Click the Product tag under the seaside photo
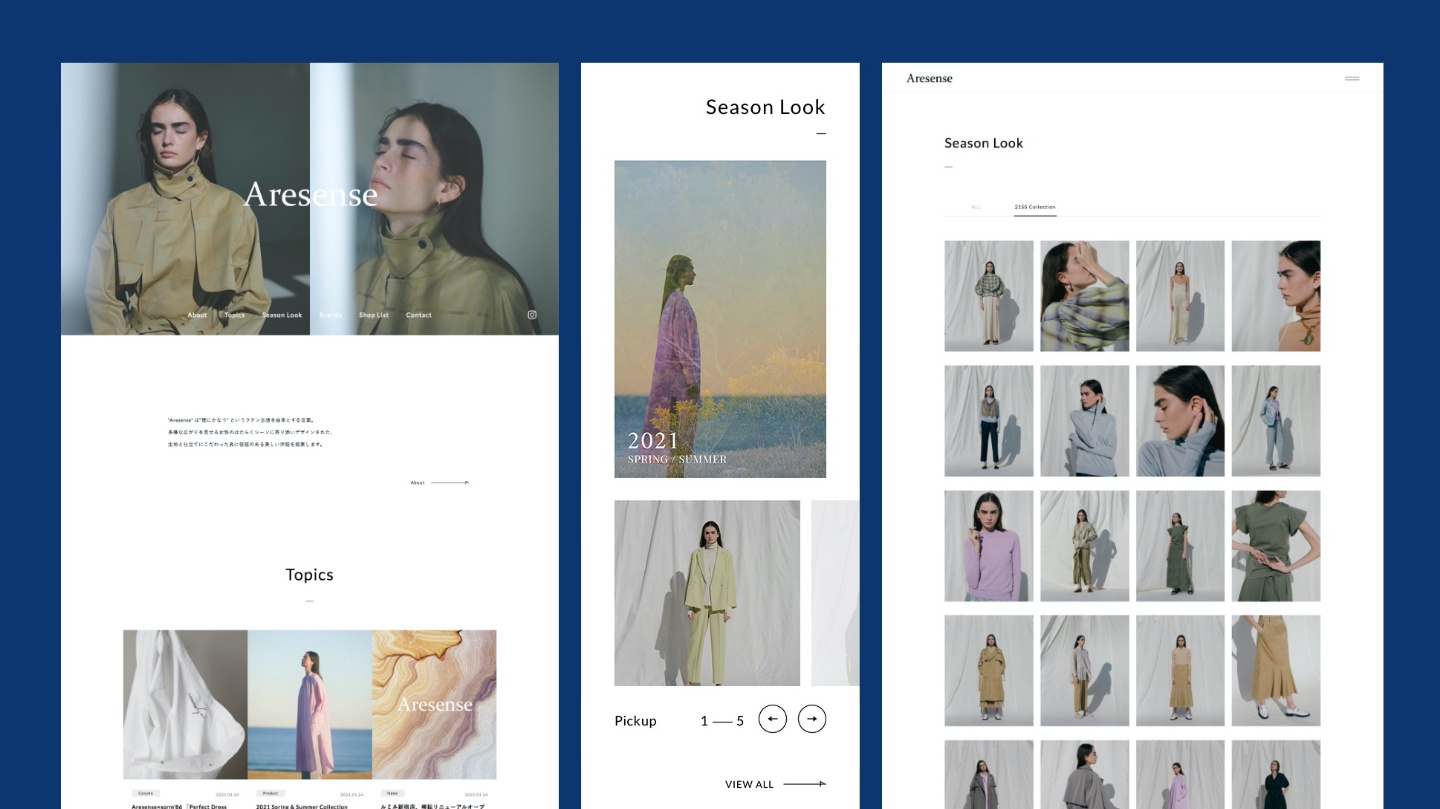Image resolution: width=1440 pixels, height=809 pixels. tap(270, 793)
